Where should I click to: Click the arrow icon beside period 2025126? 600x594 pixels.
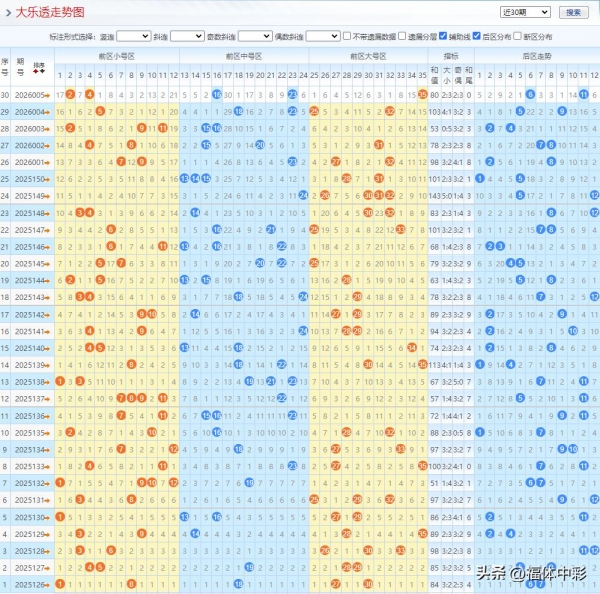coord(48,584)
